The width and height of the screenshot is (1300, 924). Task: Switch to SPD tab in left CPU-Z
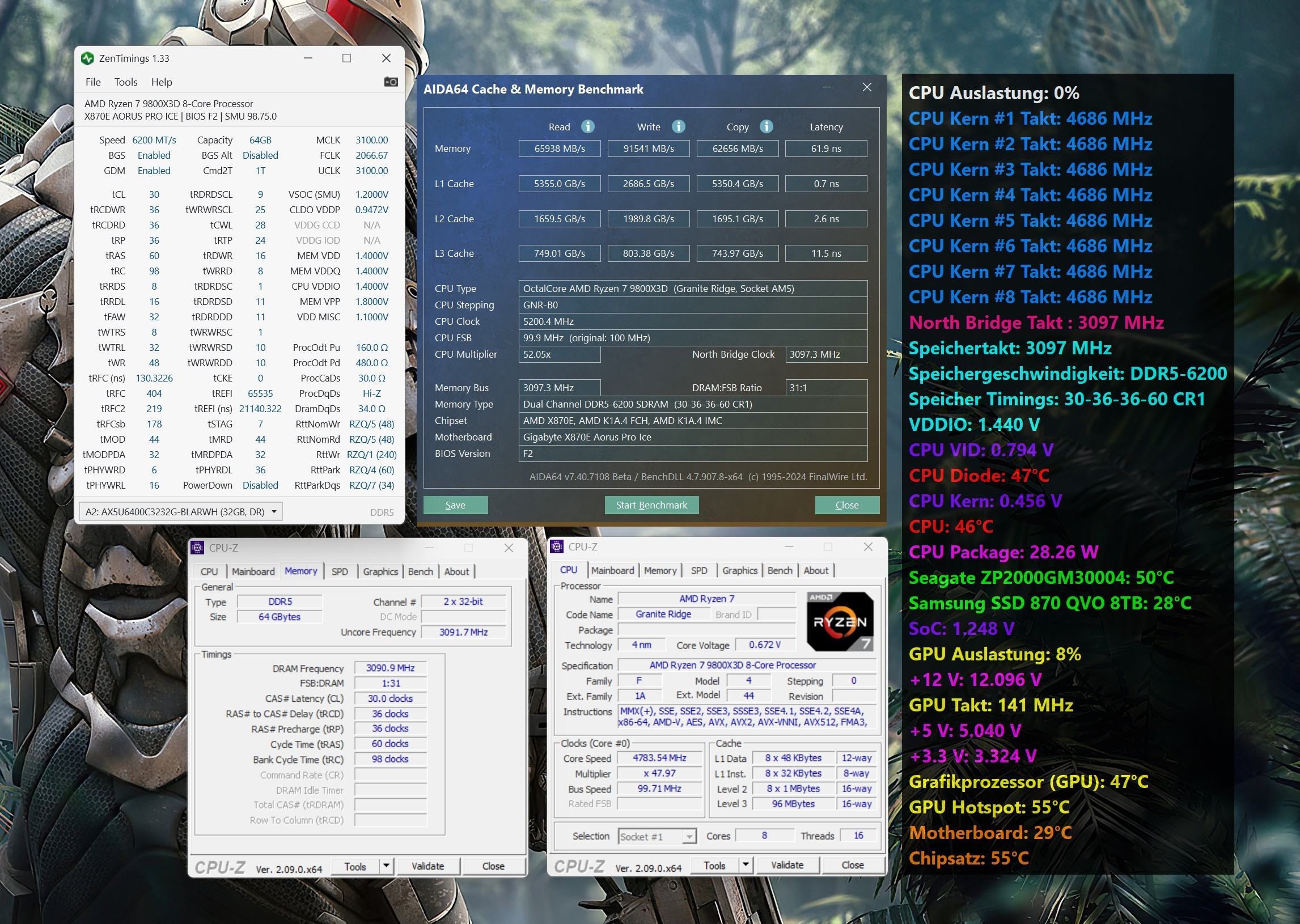[340, 571]
